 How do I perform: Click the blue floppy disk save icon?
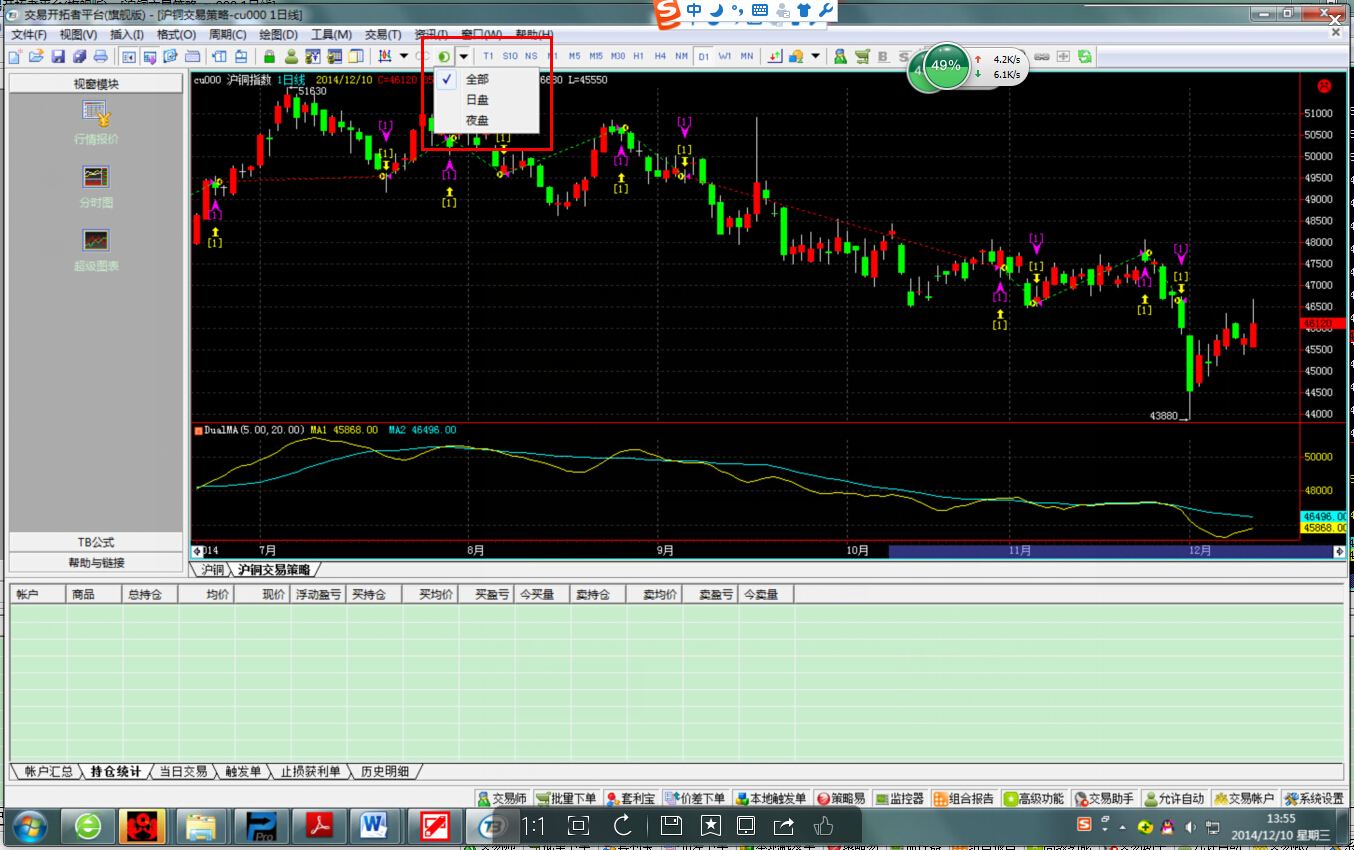(58, 56)
